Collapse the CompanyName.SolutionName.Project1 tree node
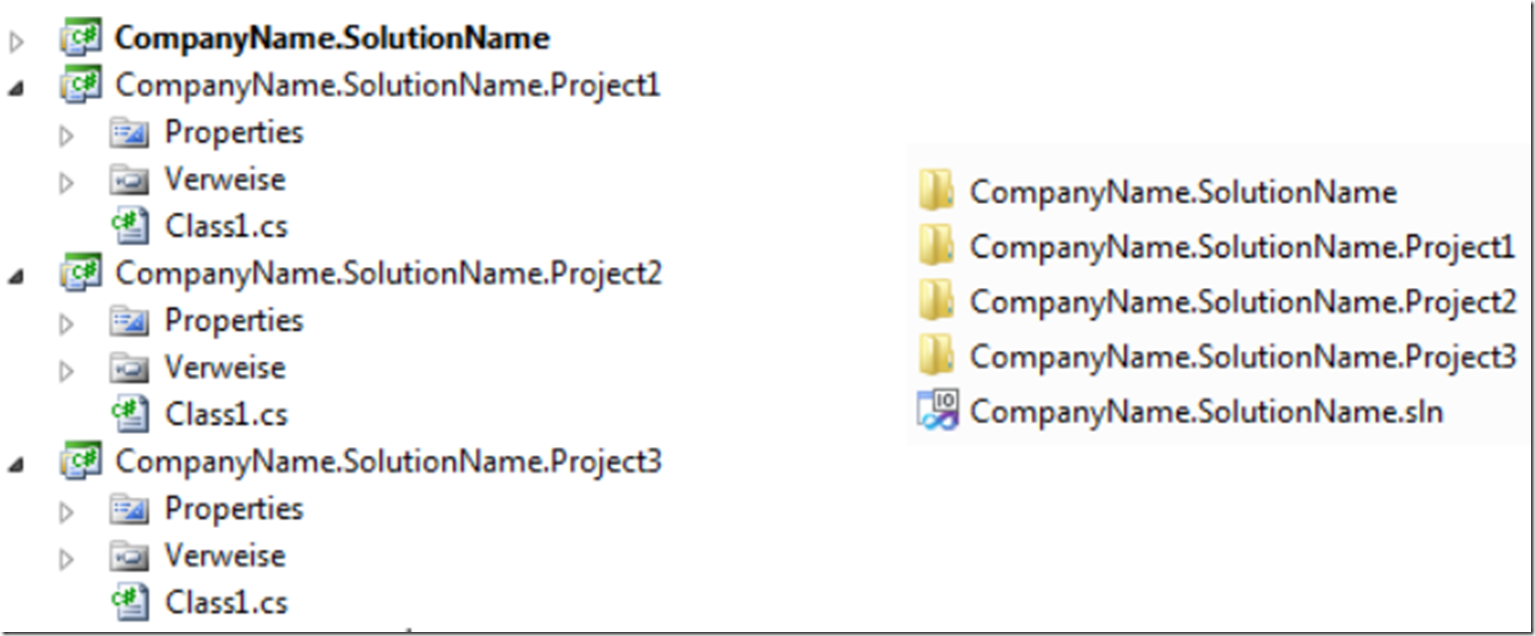The image size is (1535, 636). tap(16, 90)
